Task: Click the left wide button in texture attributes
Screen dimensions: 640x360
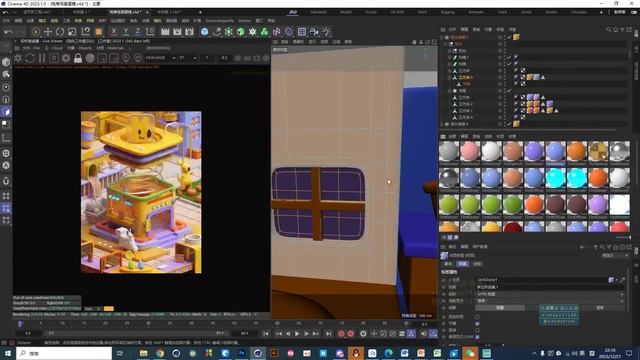Action: [500, 308]
